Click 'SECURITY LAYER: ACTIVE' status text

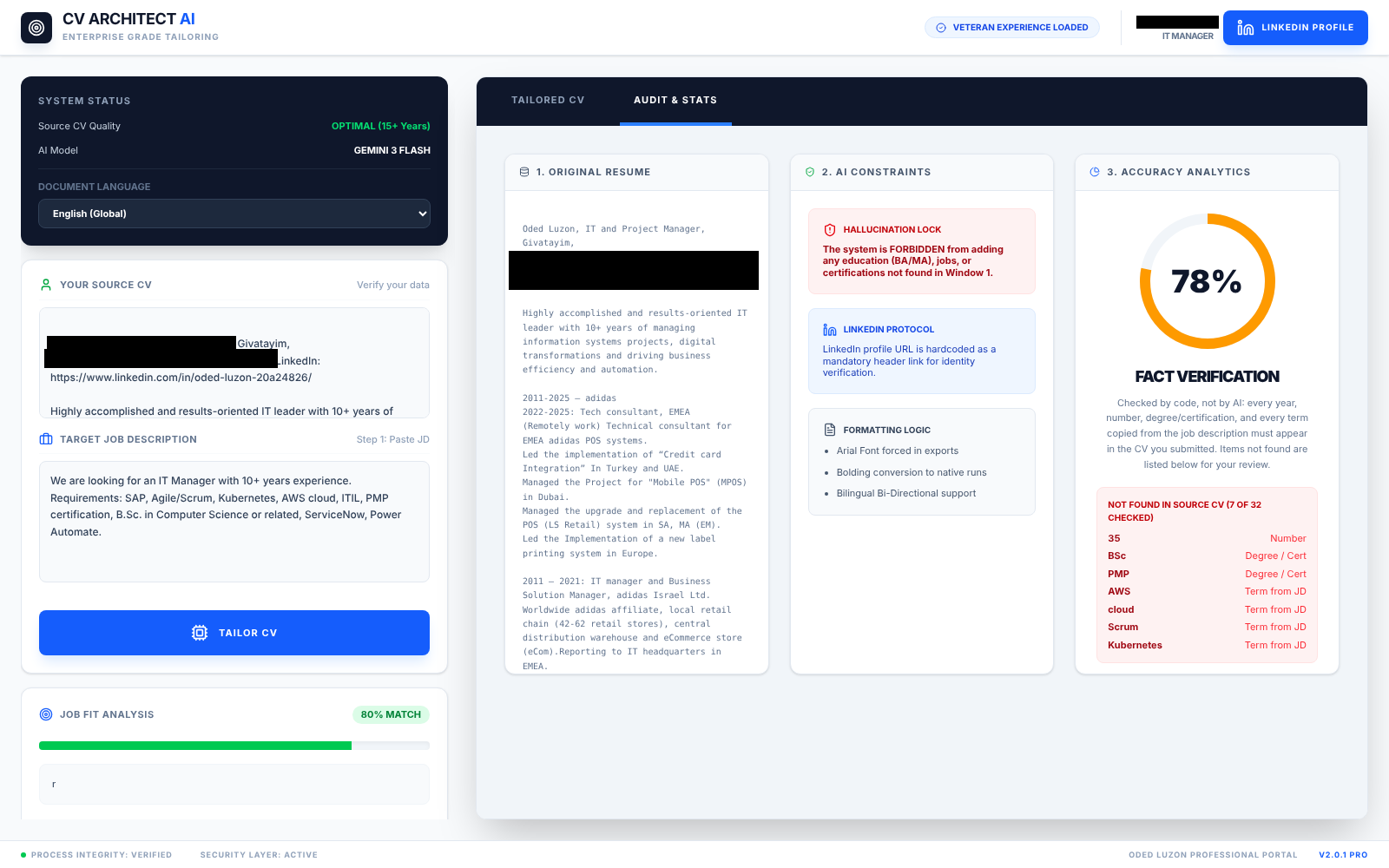(x=259, y=855)
